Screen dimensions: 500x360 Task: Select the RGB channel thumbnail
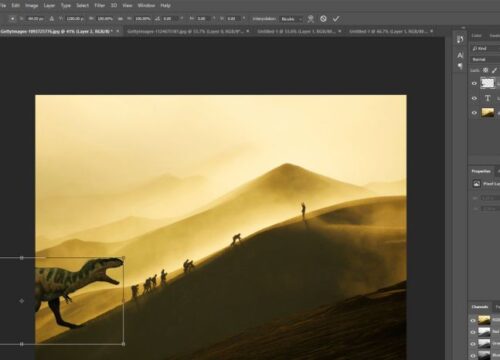[x=484, y=320]
